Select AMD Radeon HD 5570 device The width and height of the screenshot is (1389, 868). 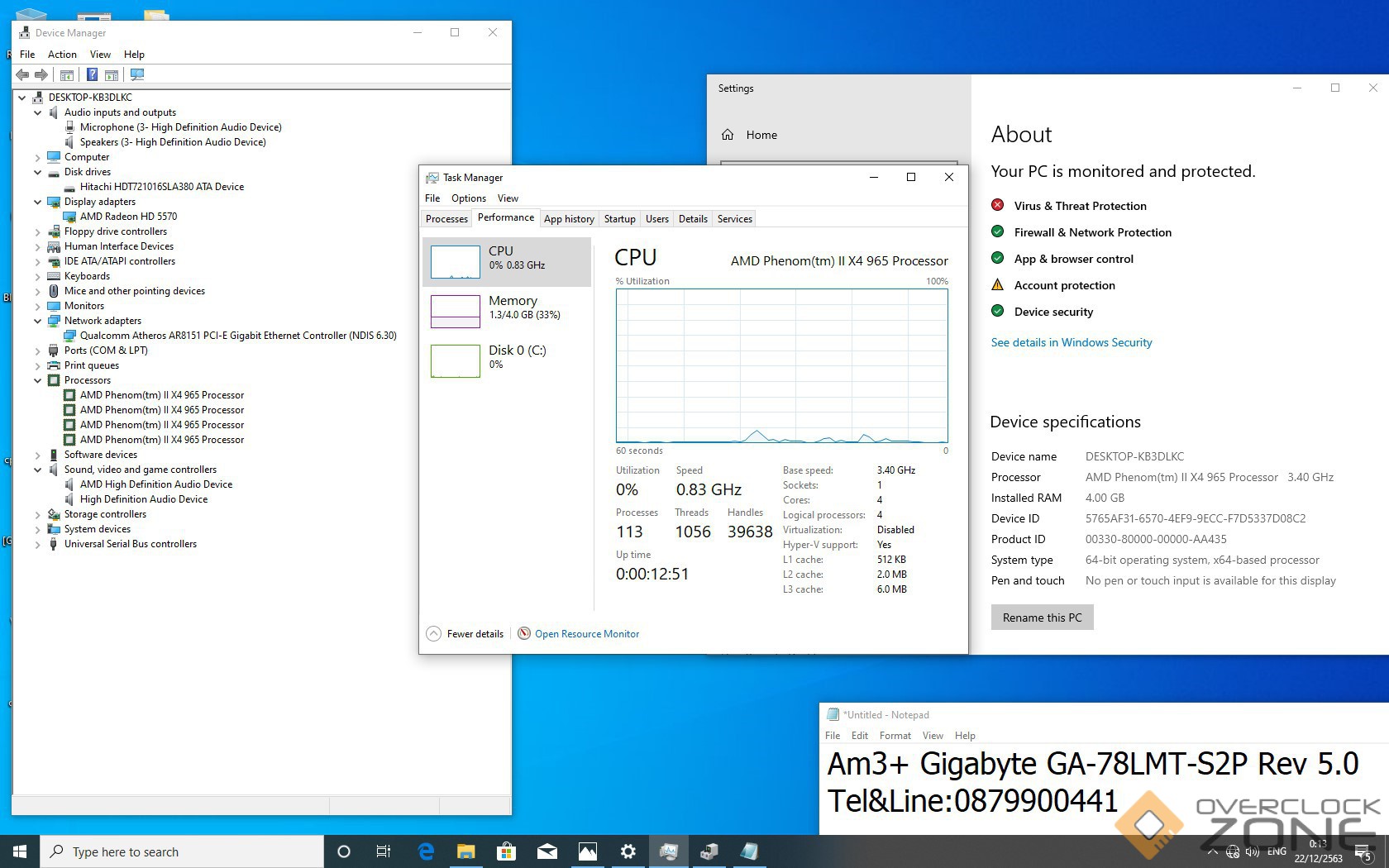tap(128, 217)
